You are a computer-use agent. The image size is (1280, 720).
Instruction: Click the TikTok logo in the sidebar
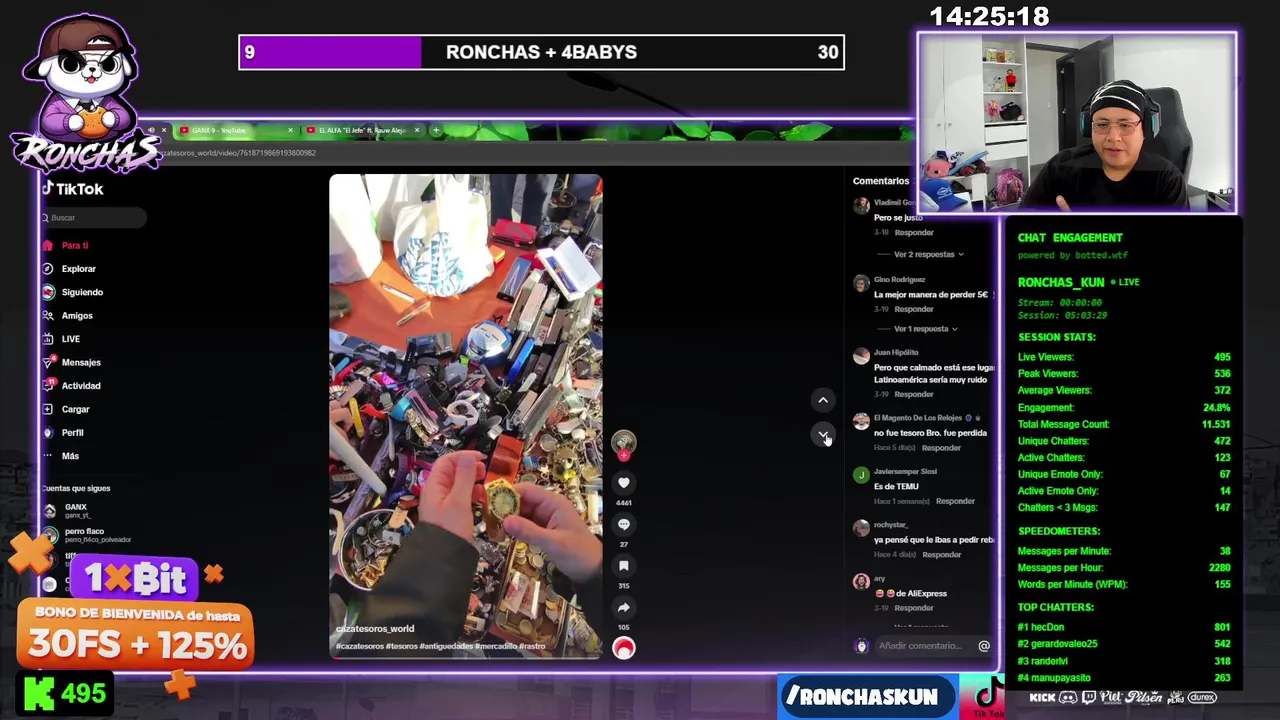(72, 188)
